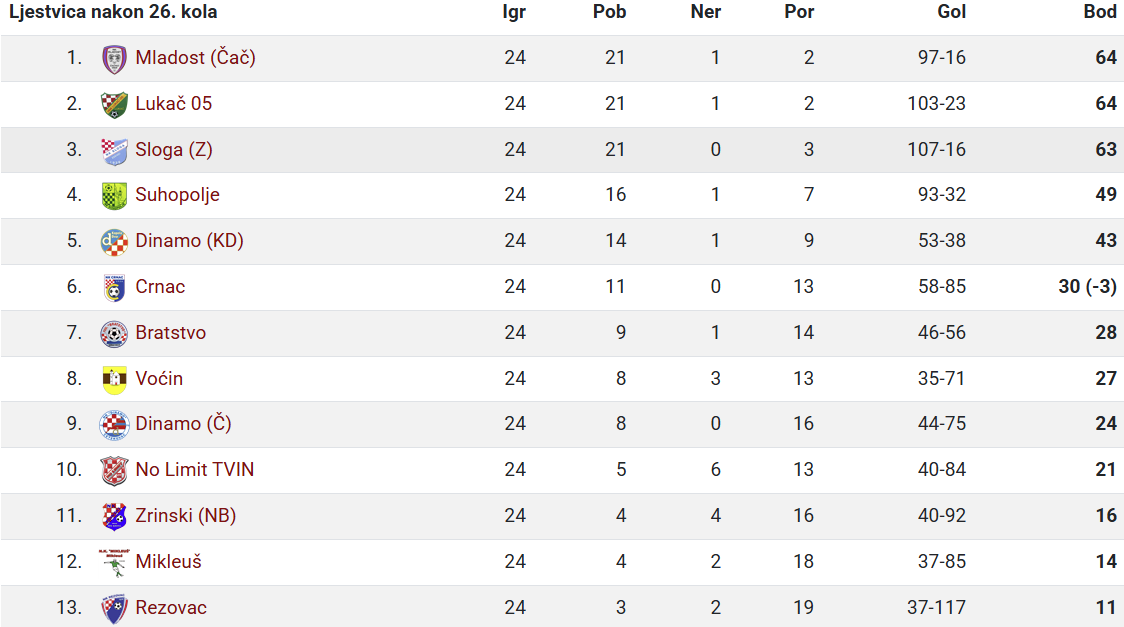Click the Pob column header

click(x=609, y=12)
